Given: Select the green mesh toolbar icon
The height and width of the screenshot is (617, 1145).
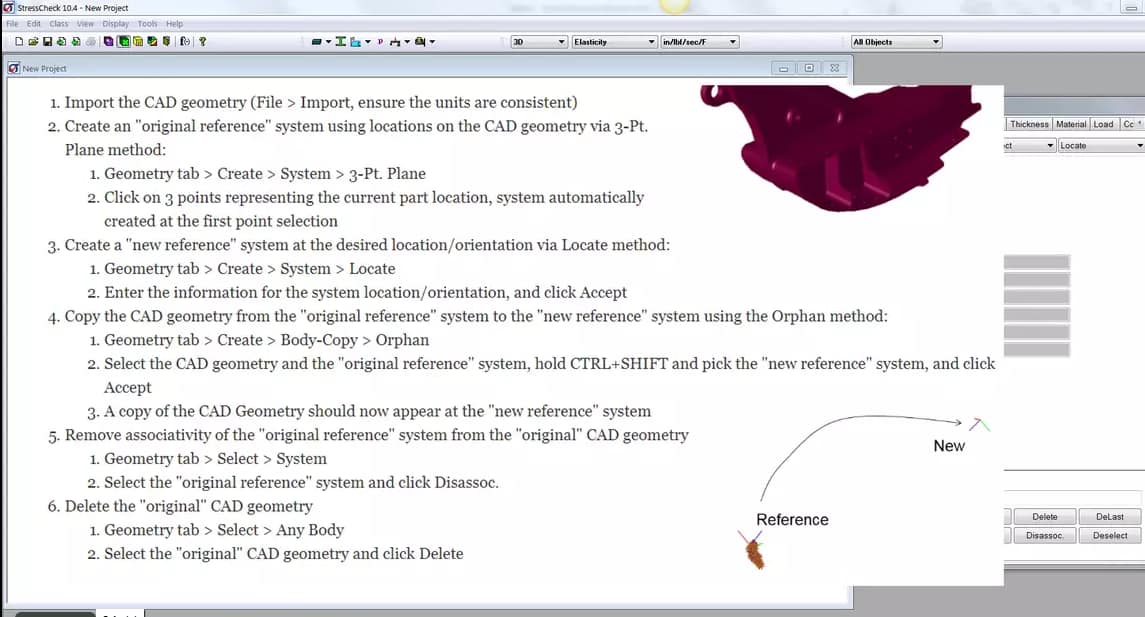Looking at the screenshot, I should (x=122, y=41).
